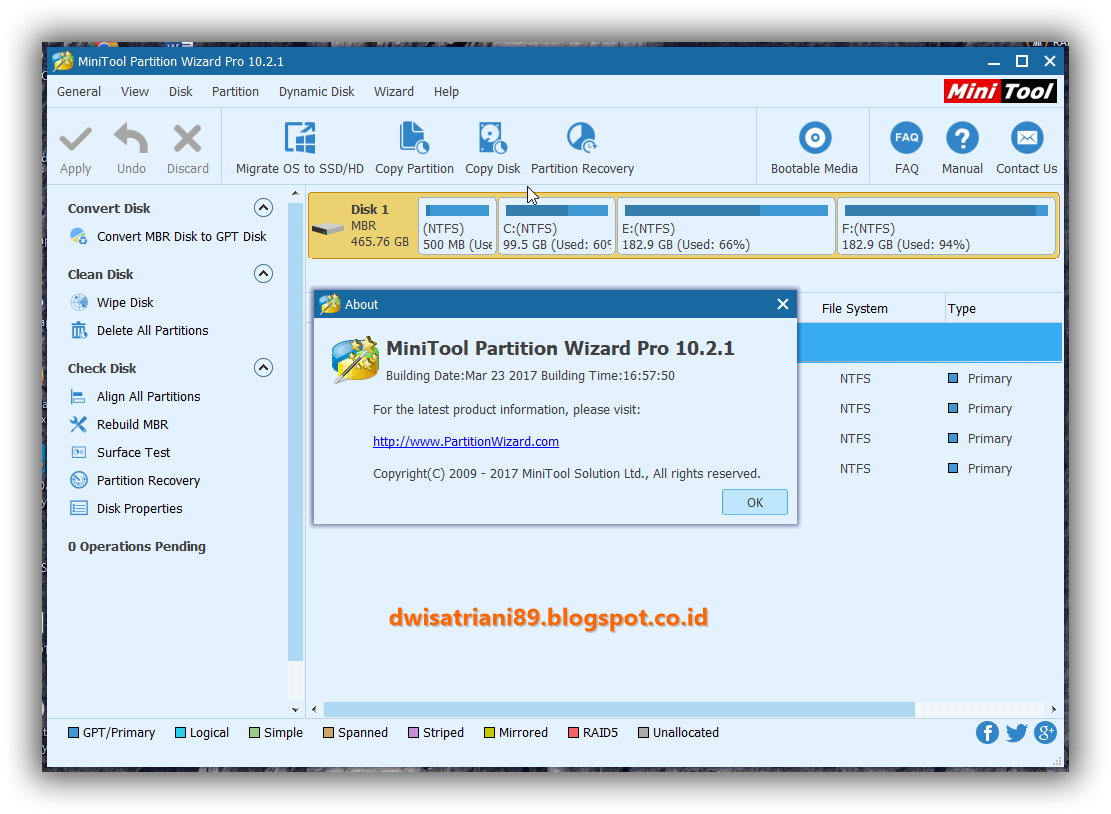Open the PartitionWizard.com link
1111x814 pixels.
tap(466, 441)
